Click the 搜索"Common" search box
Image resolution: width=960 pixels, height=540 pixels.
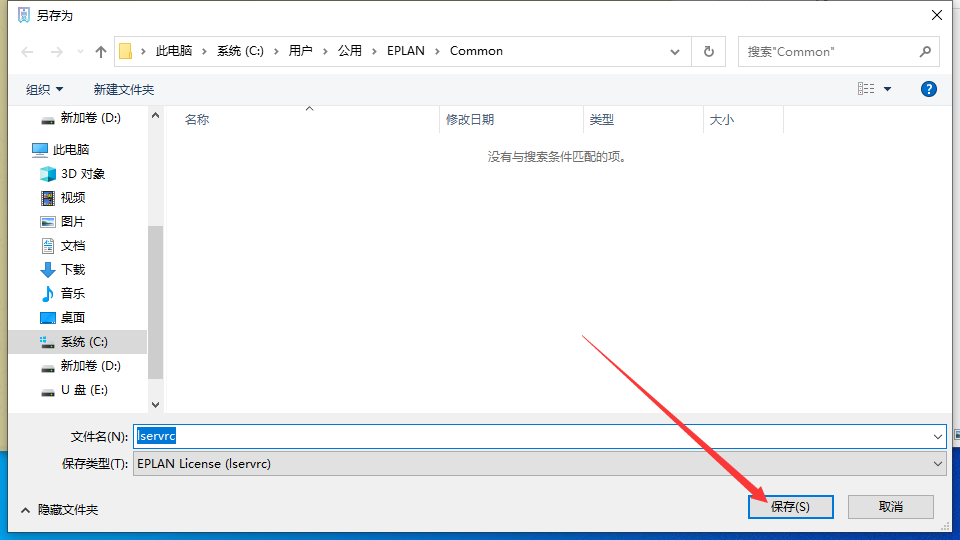(x=830, y=51)
